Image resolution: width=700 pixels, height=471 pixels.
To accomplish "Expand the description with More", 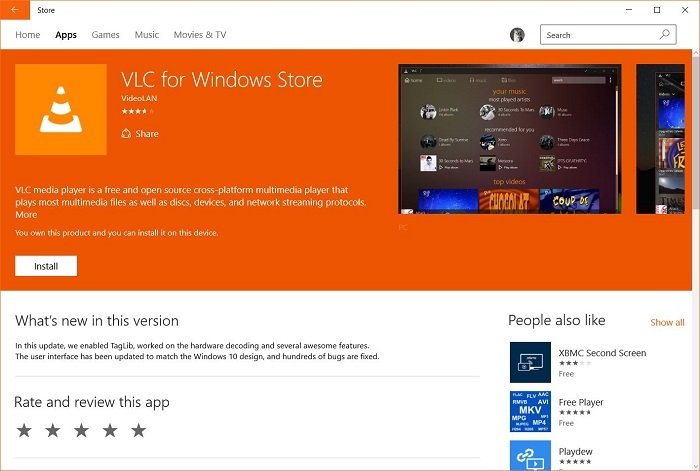I will tap(26, 215).
